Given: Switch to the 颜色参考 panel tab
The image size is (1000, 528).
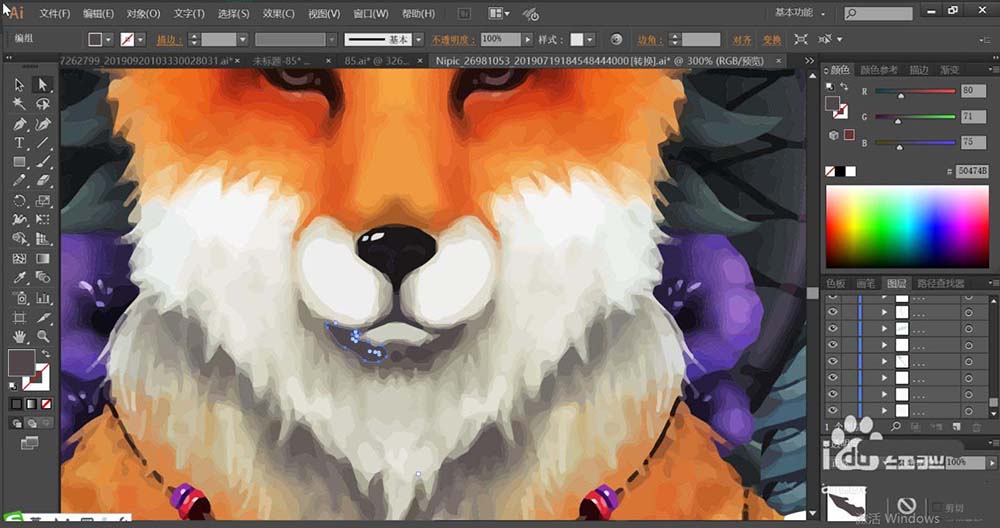Looking at the screenshot, I should tap(879, 70).
